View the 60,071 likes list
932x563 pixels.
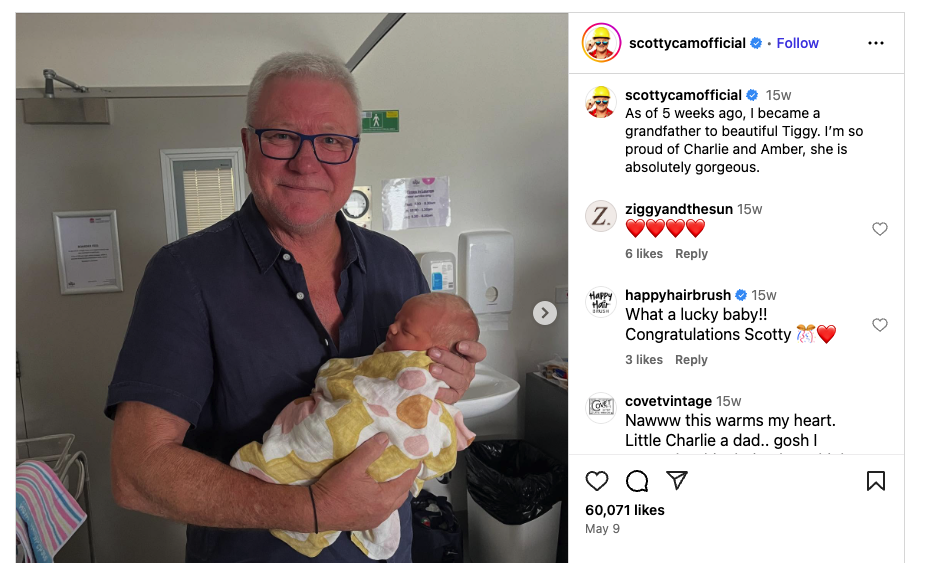point(625,510)
